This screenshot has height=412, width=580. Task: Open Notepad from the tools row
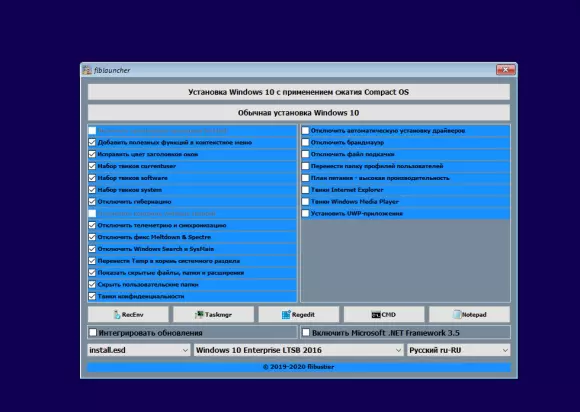tap(469, 314)
